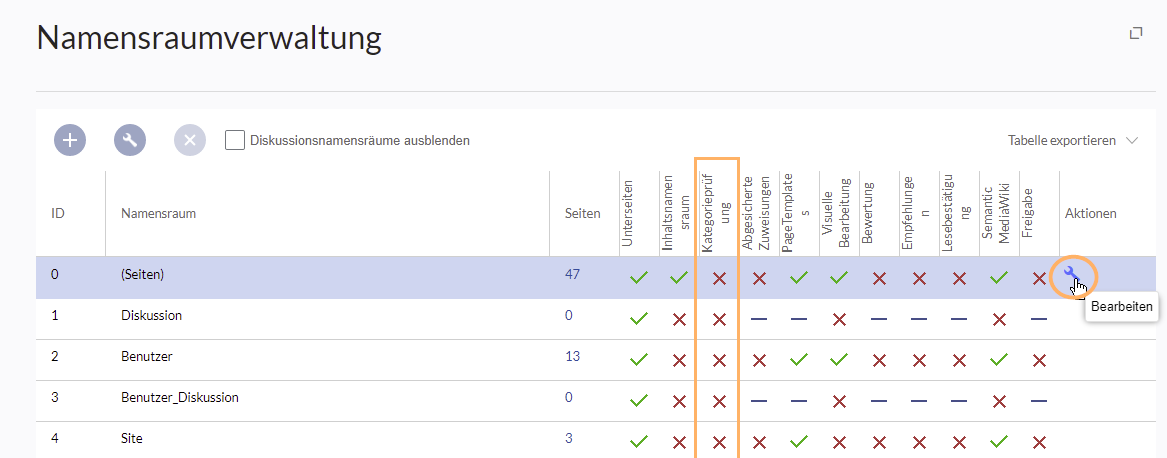
Task: Click the Seiten column header
Action: [582, 213]
